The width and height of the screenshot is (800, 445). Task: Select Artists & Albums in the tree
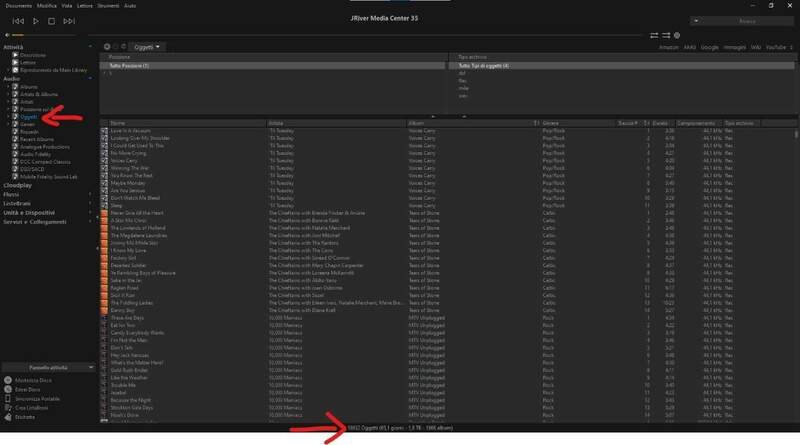[39, 94]
